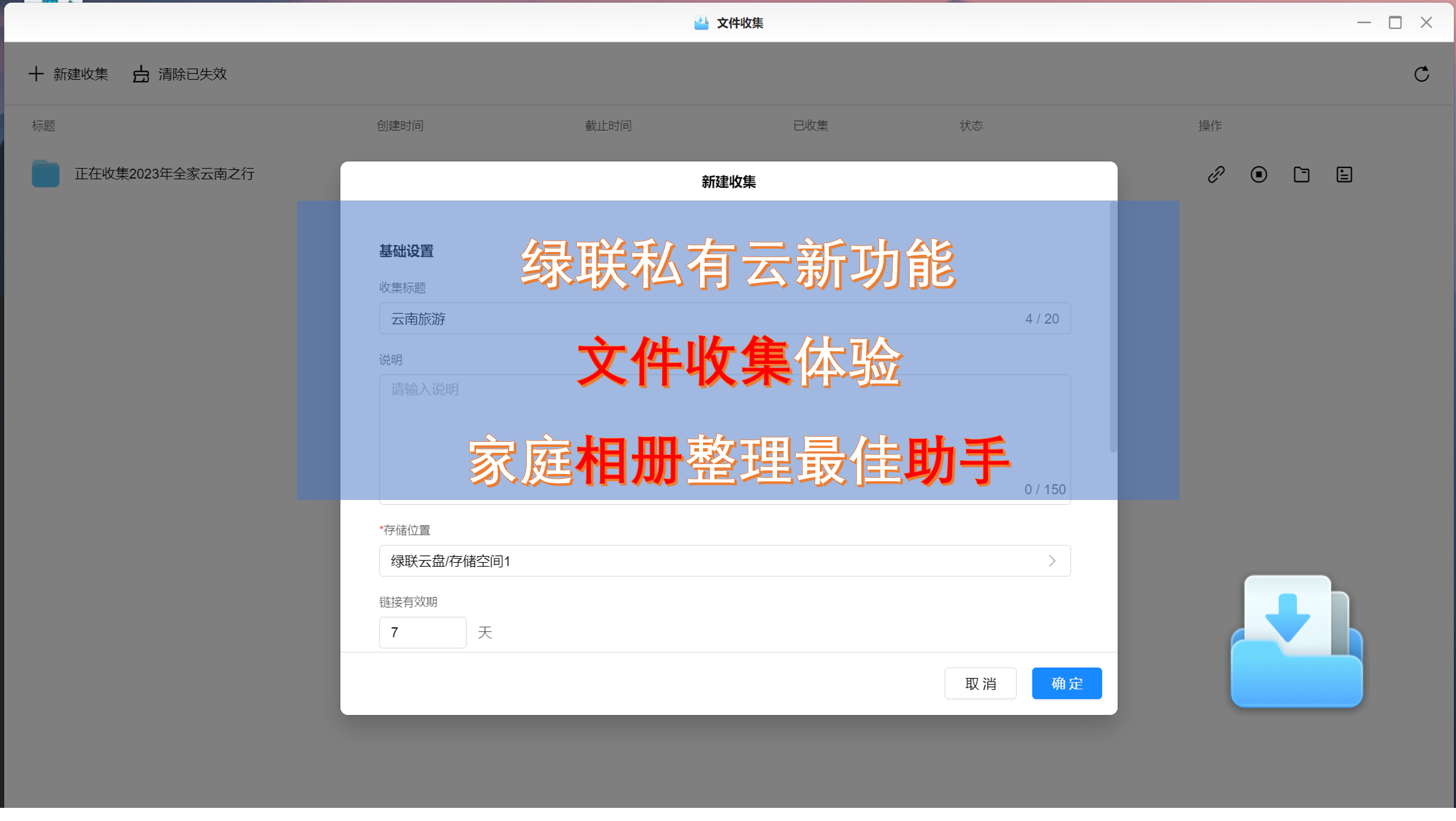This screenshot has width=1456, height=821.
Task: Confirm with the 确定 button
Action: click(x=1066, y=683)
